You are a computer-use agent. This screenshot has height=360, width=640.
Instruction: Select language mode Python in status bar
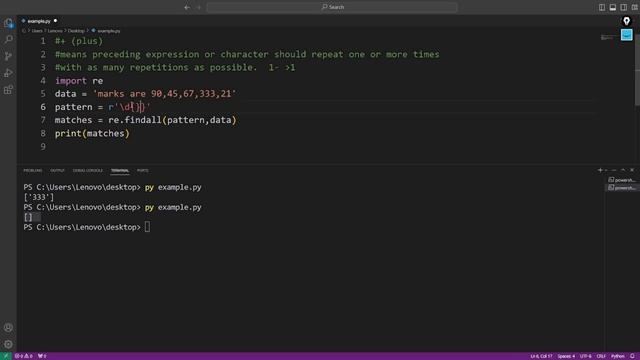[x=618, y=356]
